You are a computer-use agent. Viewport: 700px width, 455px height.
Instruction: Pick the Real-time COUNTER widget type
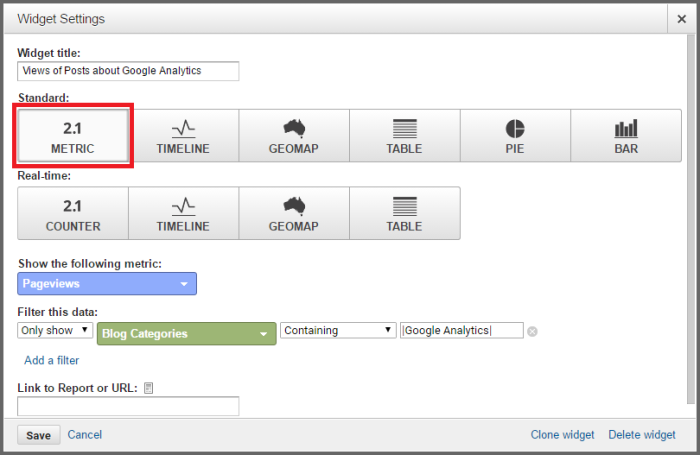pos(73,213)
